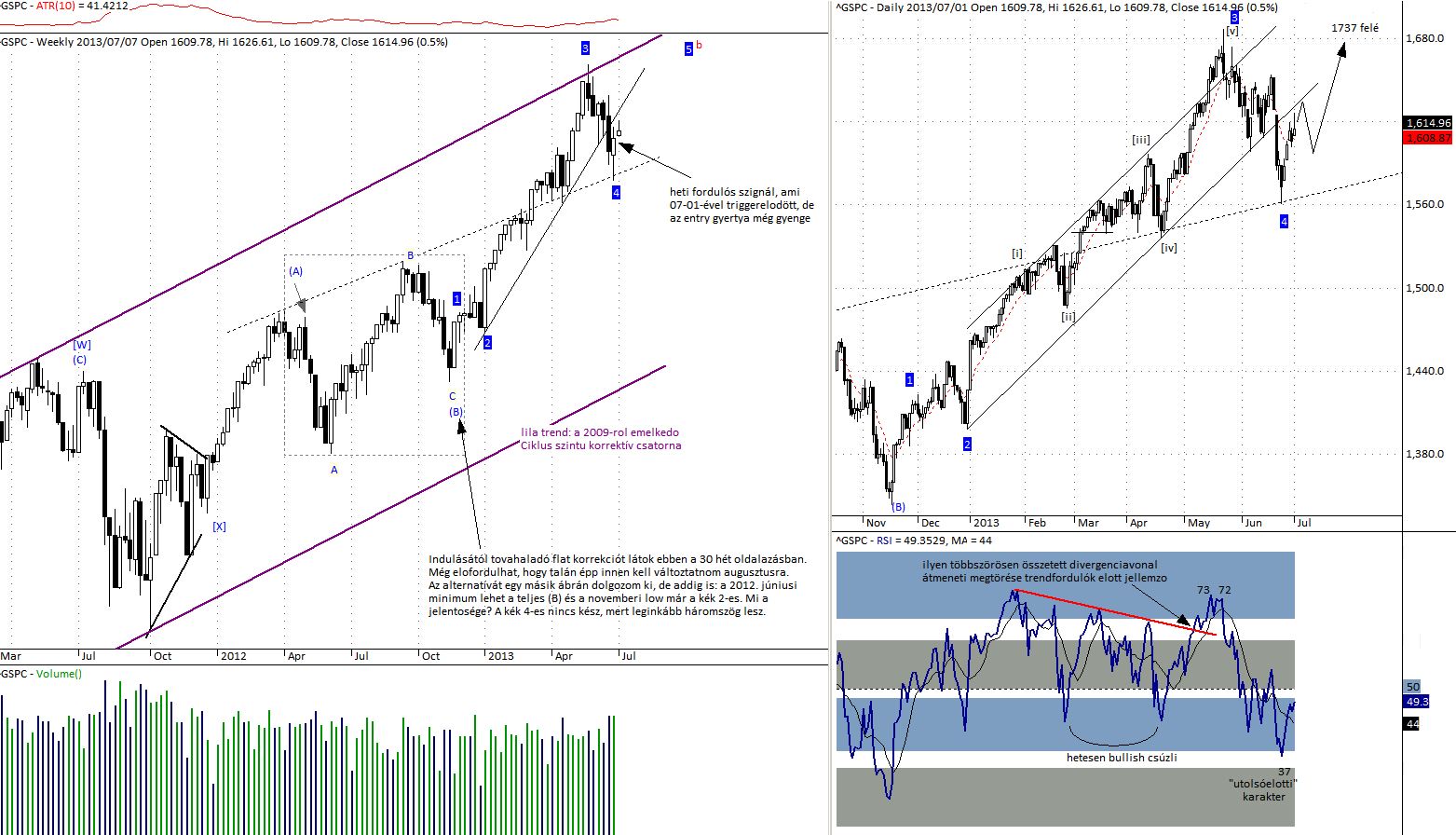
Task: Click the '"utolsóelotti" karakter' RSI note
Action: coord(1263,789)
